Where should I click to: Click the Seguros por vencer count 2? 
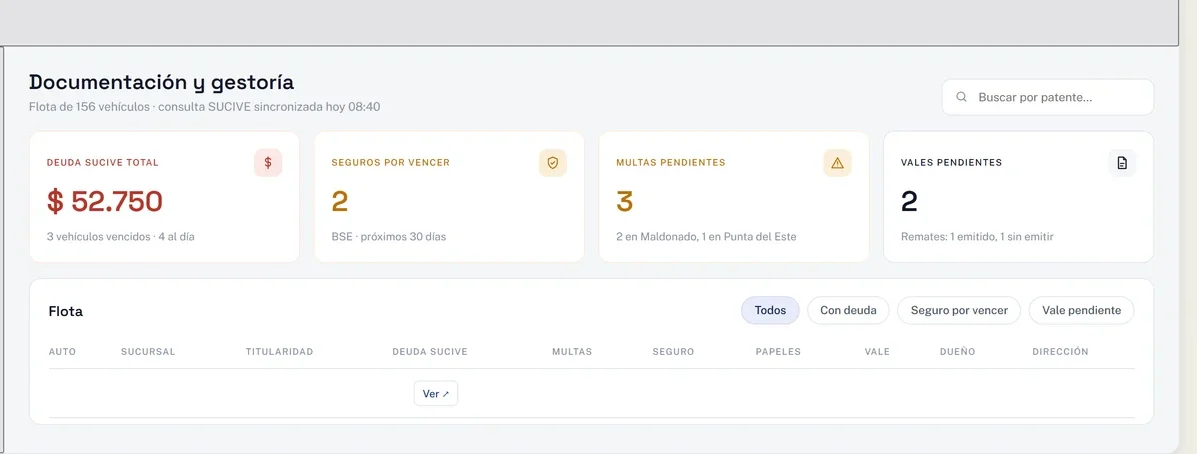click(340, 201)
